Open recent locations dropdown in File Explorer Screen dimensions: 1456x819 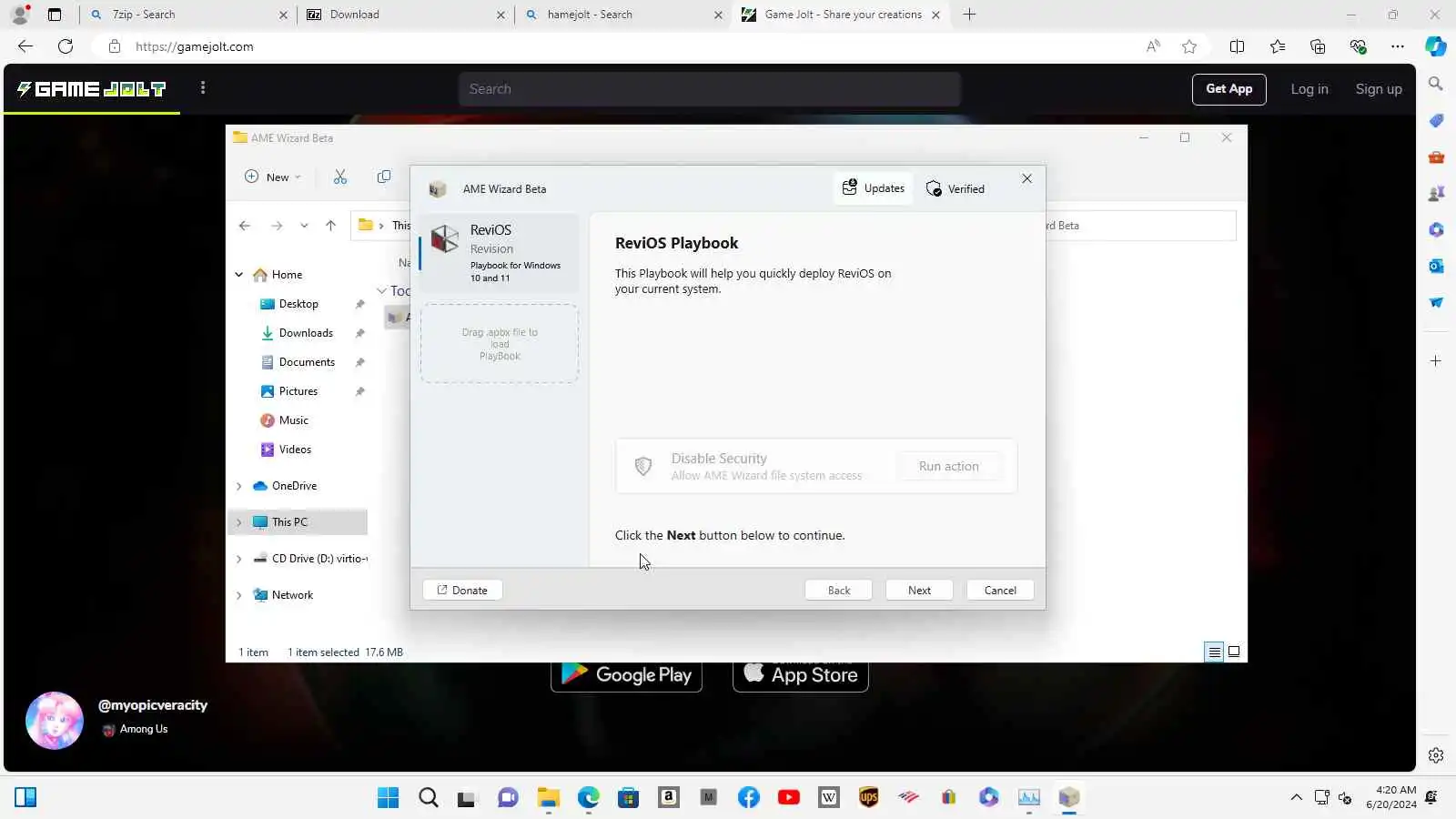304,226
